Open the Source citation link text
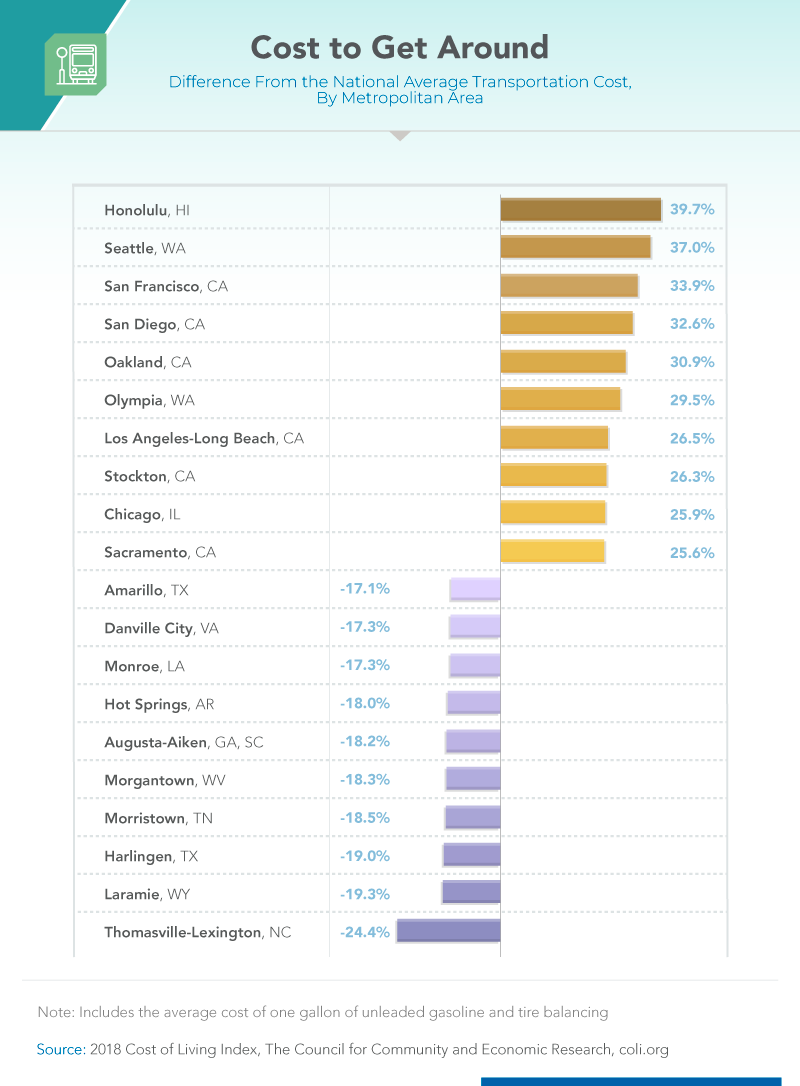The image size is (800, 1086). [x=353, y=1049]
